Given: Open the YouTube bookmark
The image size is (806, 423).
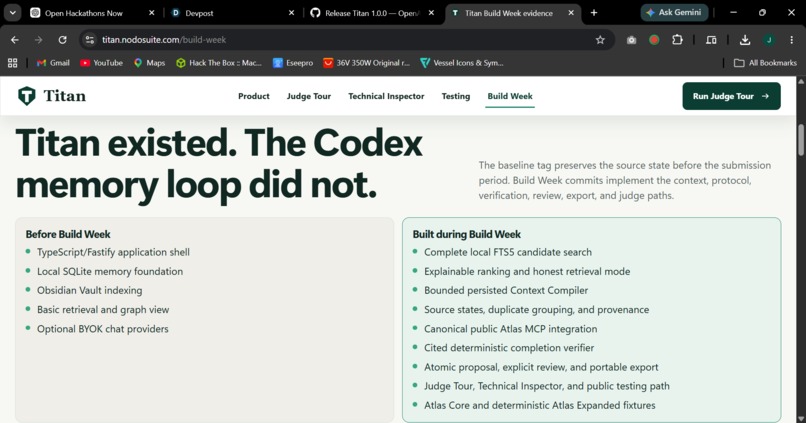Looking at the screenshot, I should coord(101,63).
